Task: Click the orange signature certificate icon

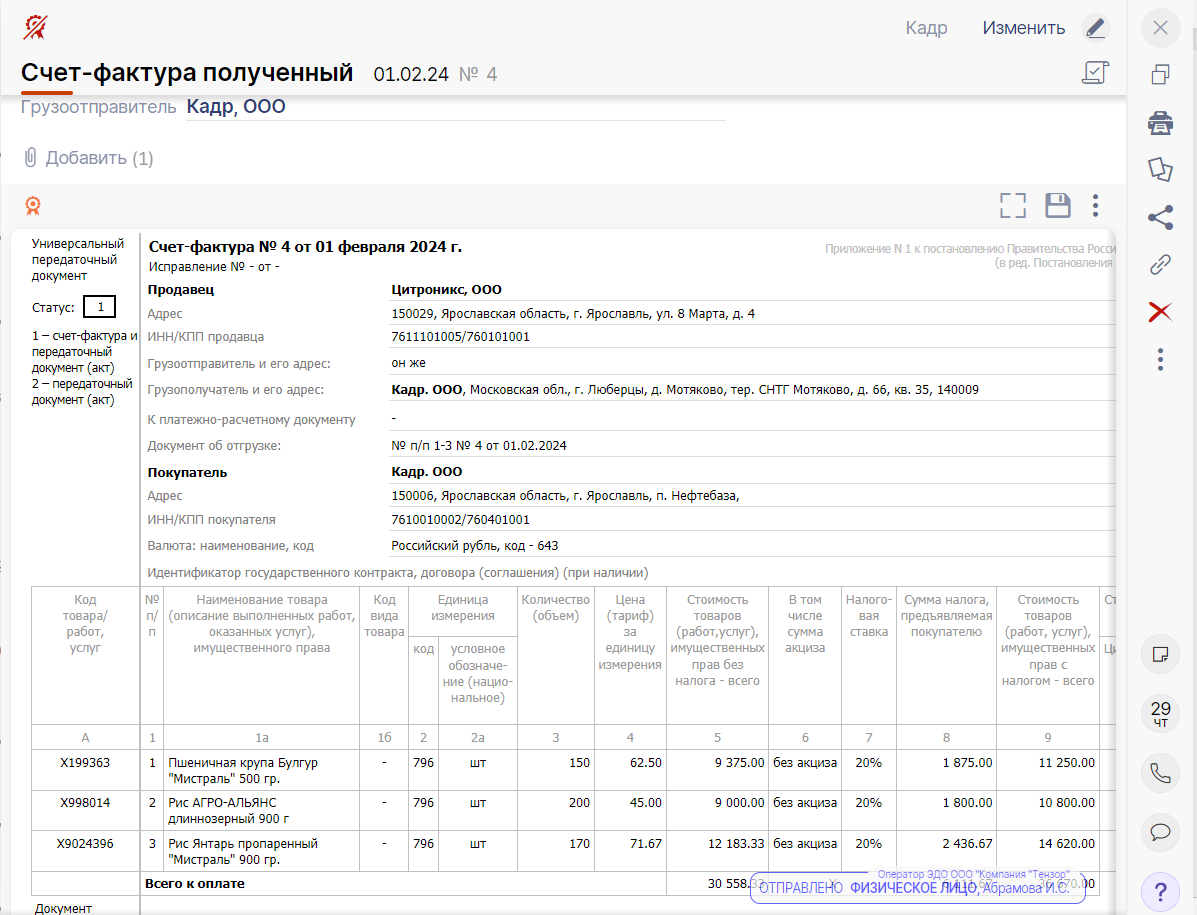Action: click(x=33, y=206)
